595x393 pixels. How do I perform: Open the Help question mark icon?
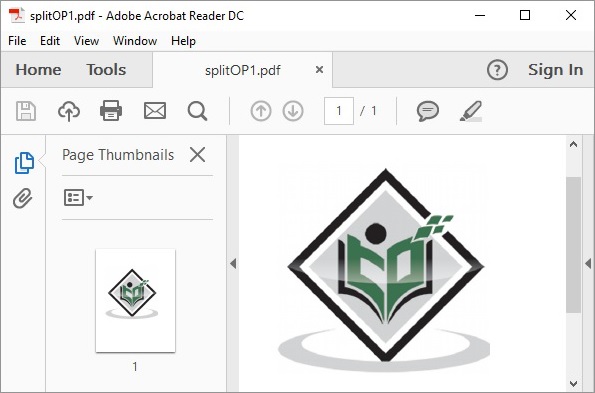point(497,70)
